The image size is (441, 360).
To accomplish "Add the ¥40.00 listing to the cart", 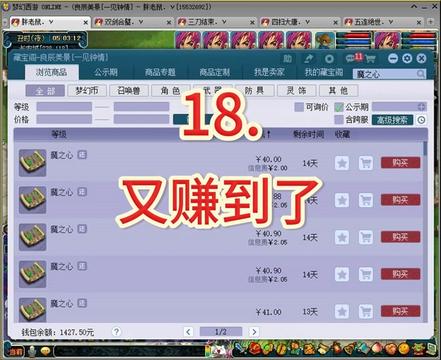I will click(366, 163).
